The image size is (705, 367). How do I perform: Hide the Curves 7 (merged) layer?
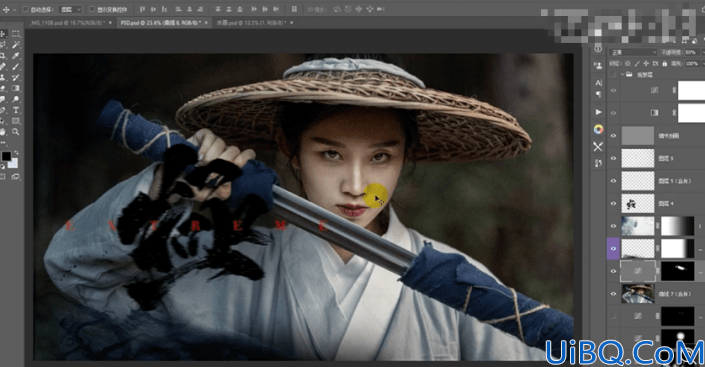[613, 294]
